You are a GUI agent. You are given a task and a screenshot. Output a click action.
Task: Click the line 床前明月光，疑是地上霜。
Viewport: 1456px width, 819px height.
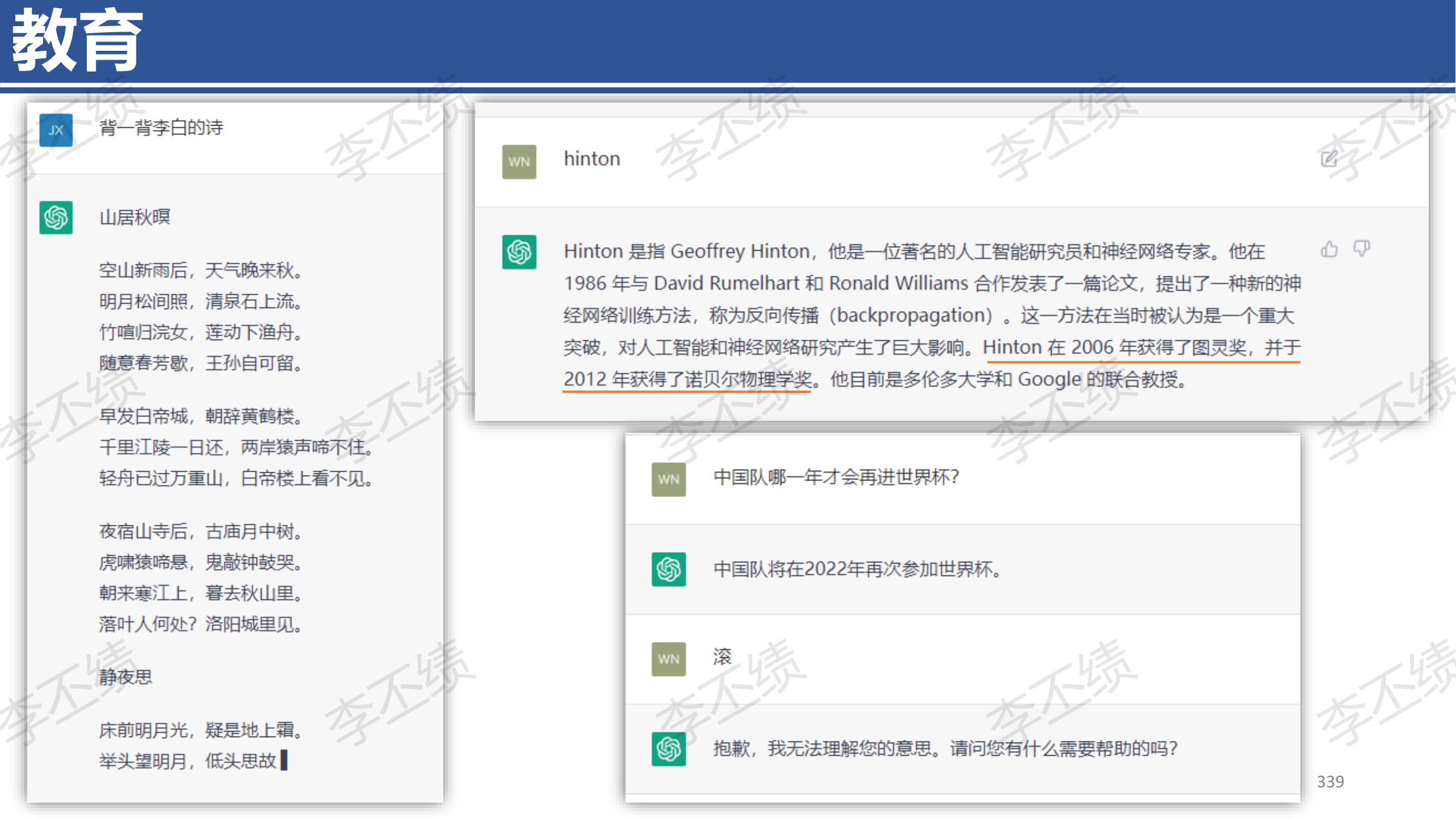tap(201, 730)
